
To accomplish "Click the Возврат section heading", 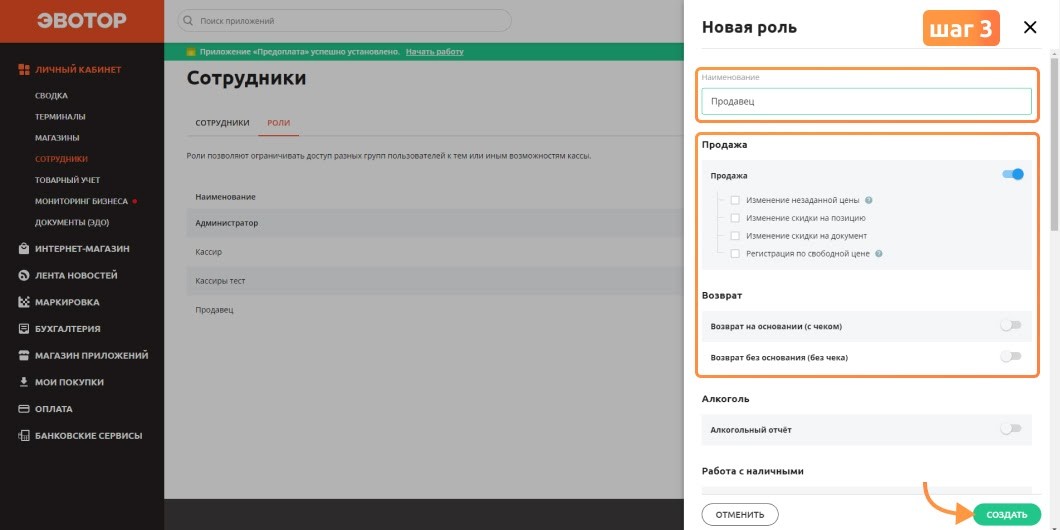I will [x=722, y=295].
